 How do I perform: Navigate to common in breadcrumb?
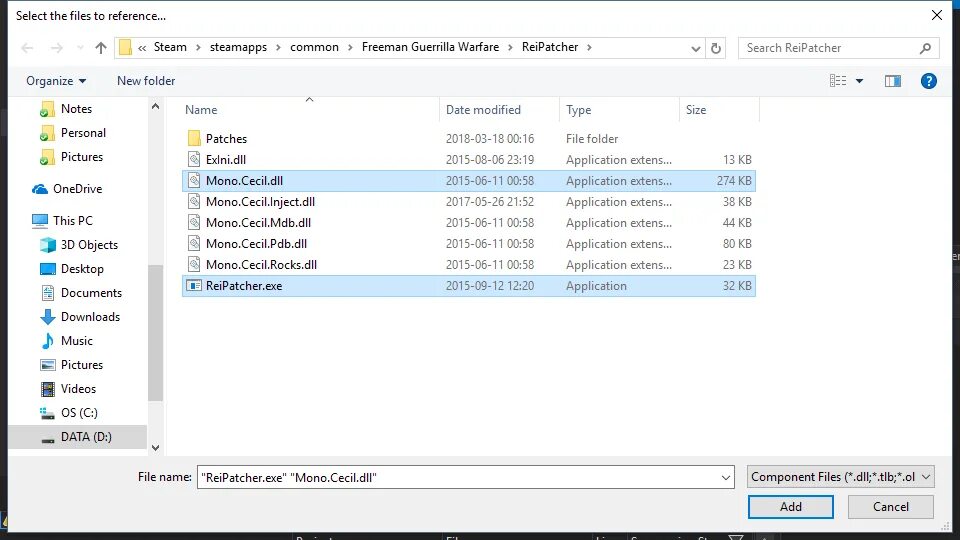pos(314,47)
